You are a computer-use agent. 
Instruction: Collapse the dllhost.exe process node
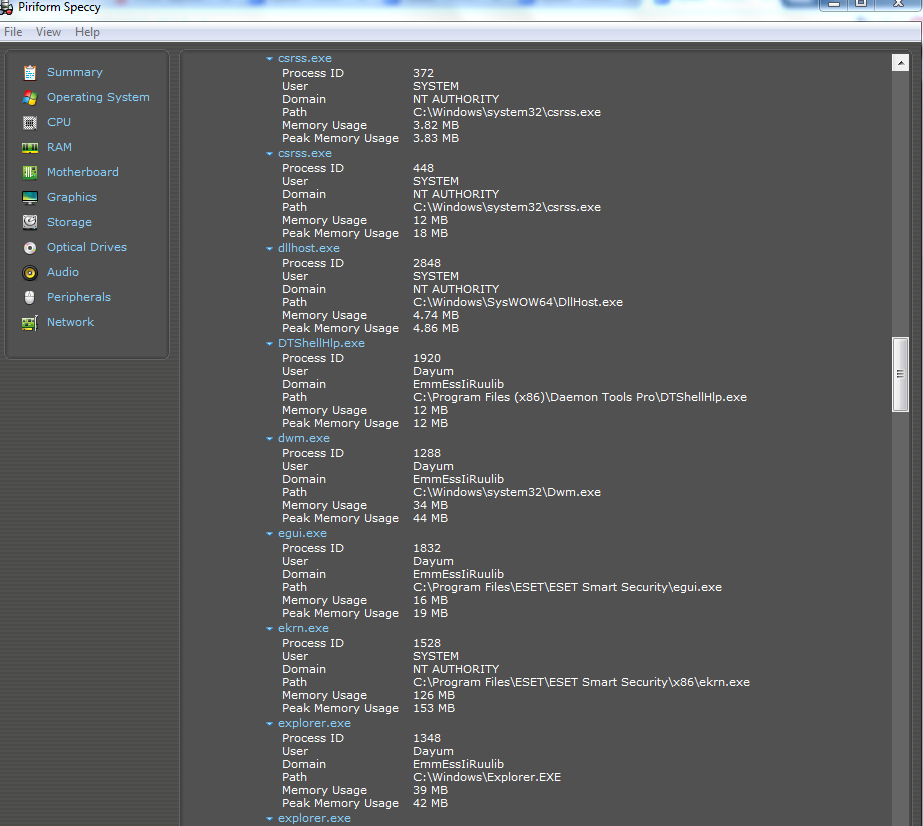pos(269,249)
